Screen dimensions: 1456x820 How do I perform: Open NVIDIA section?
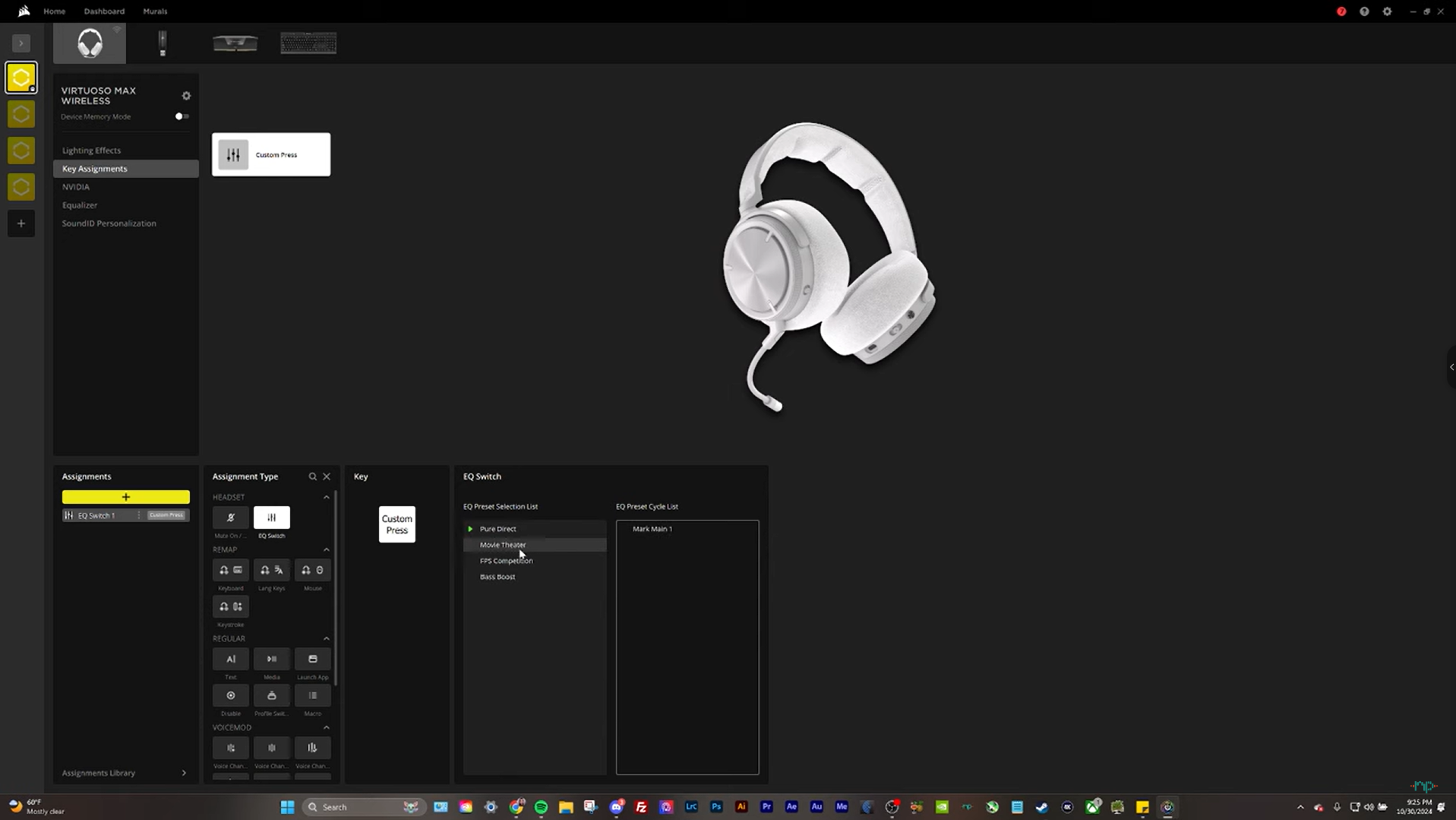(x=126, y=187)
